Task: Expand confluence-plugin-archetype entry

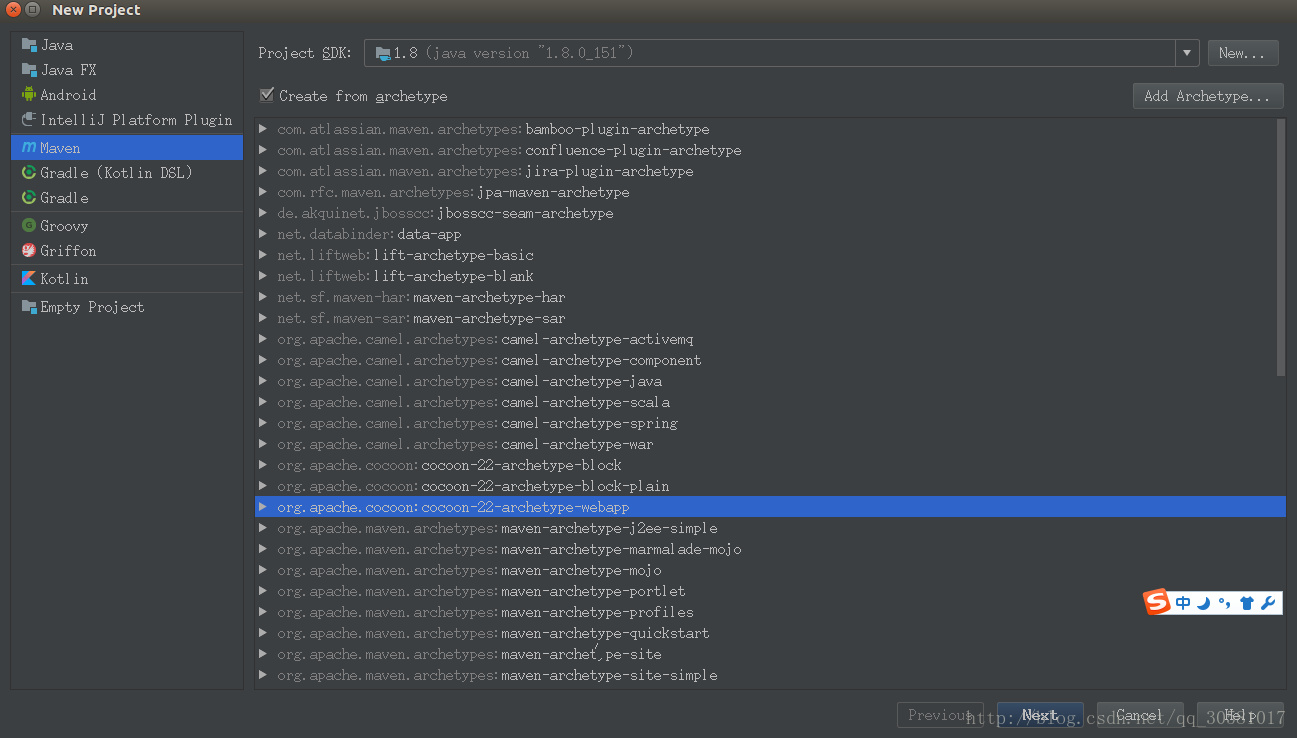Action: coord(263,150)
